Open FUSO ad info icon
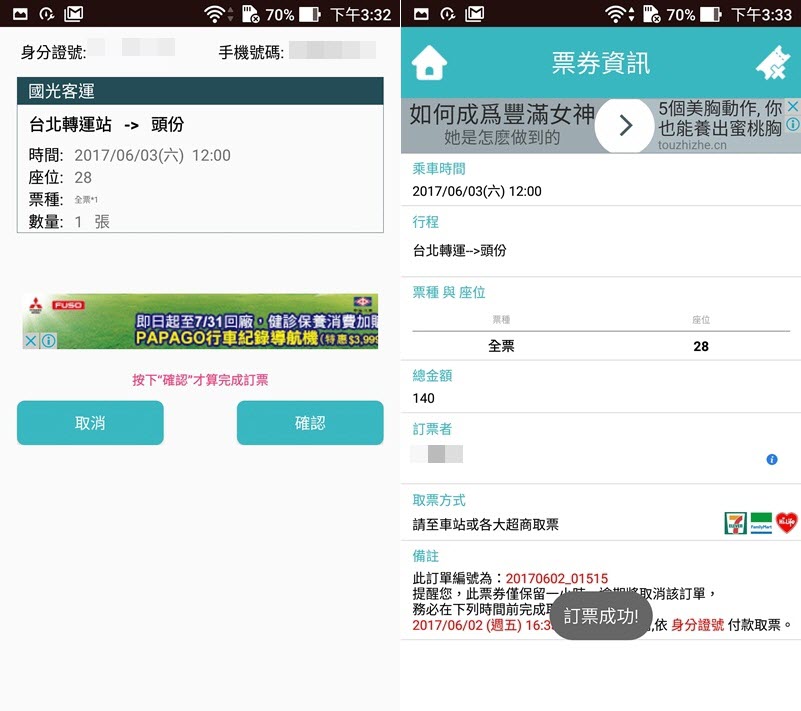Viewport: 801px width, 711px height. tap(49, 341)
